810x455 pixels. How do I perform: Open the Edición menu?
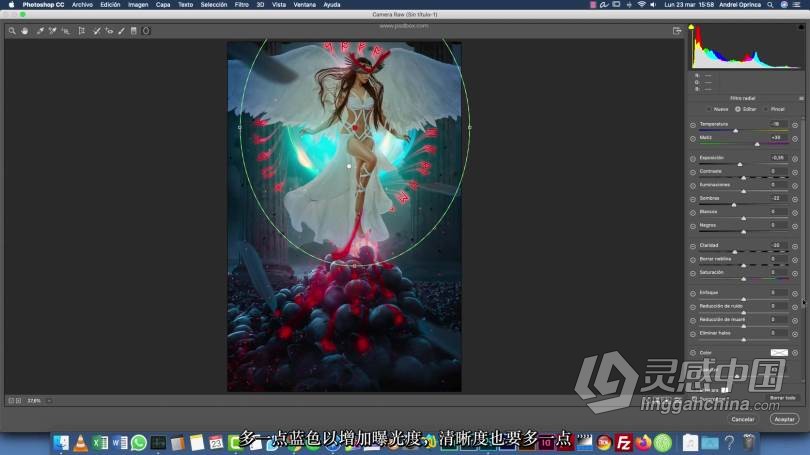click(x=110, y=5)
